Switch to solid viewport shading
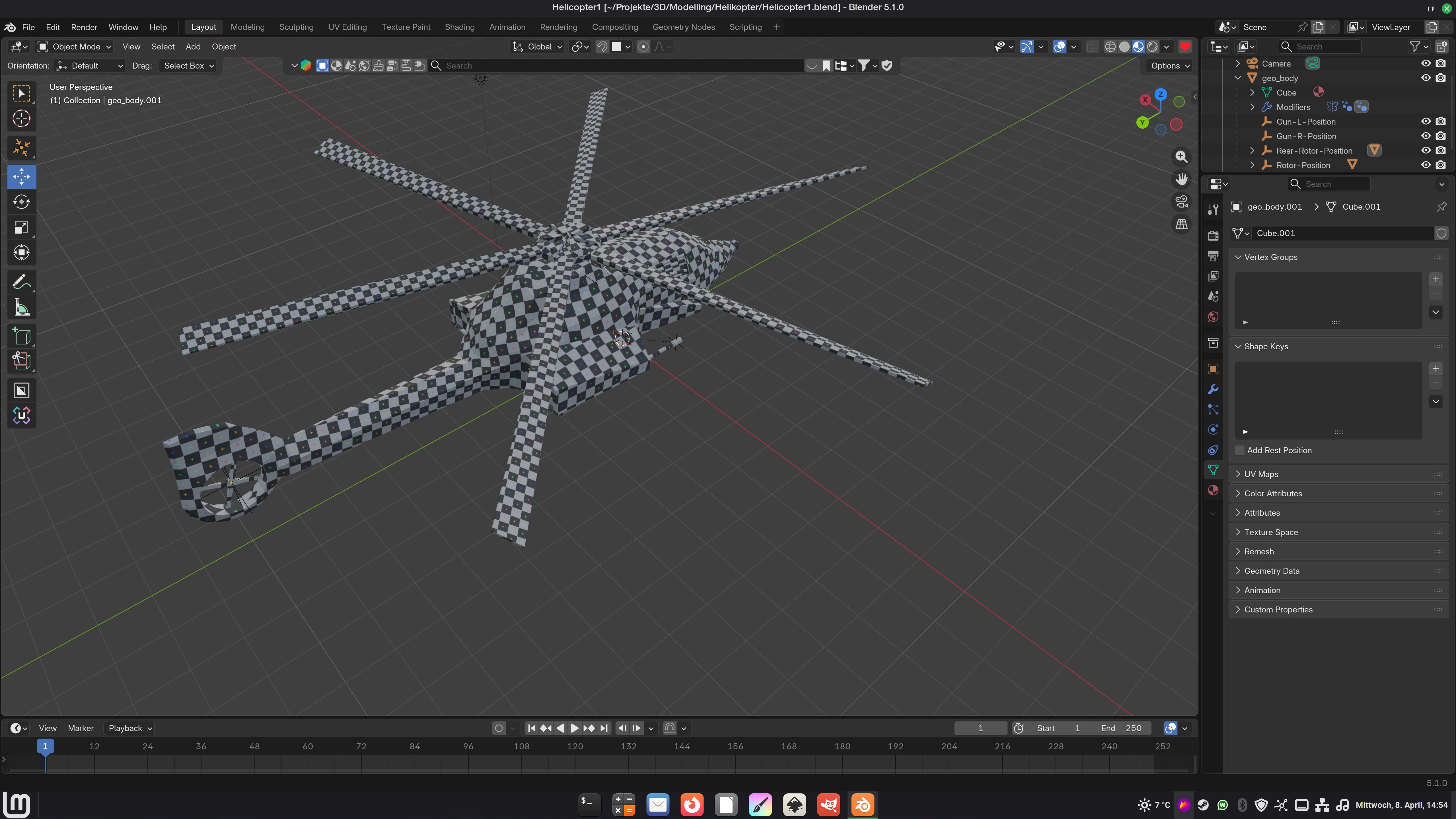The image size is (1456, 819). coord(1124,47)
